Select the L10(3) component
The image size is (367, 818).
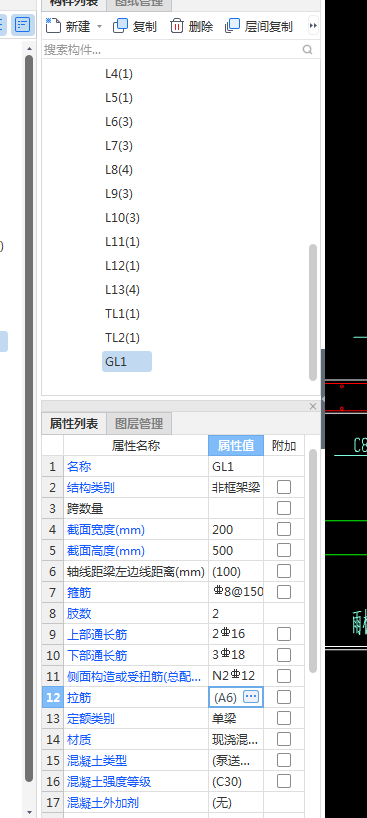point(122,218)
